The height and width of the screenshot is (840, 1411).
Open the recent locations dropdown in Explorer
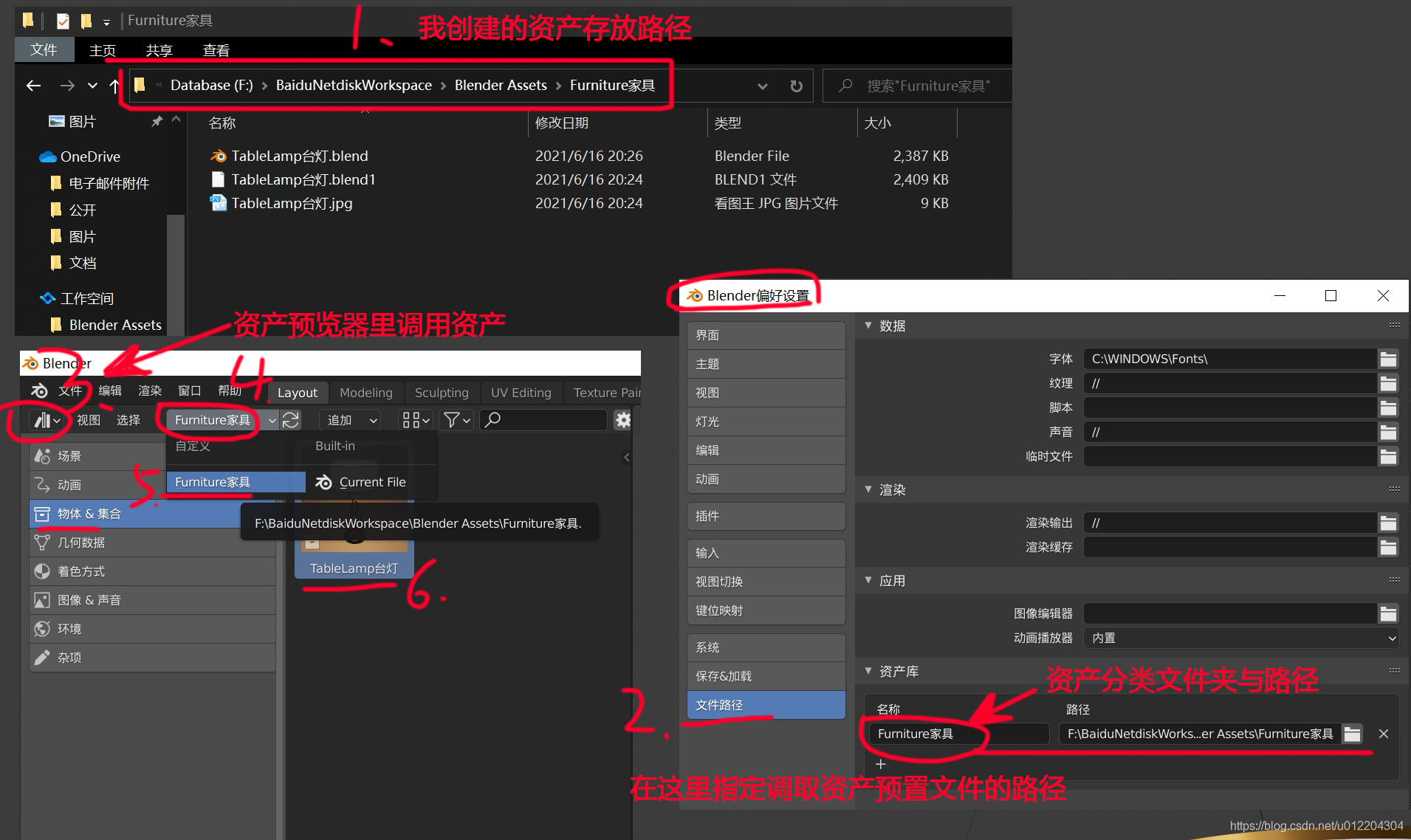point(92,86)
